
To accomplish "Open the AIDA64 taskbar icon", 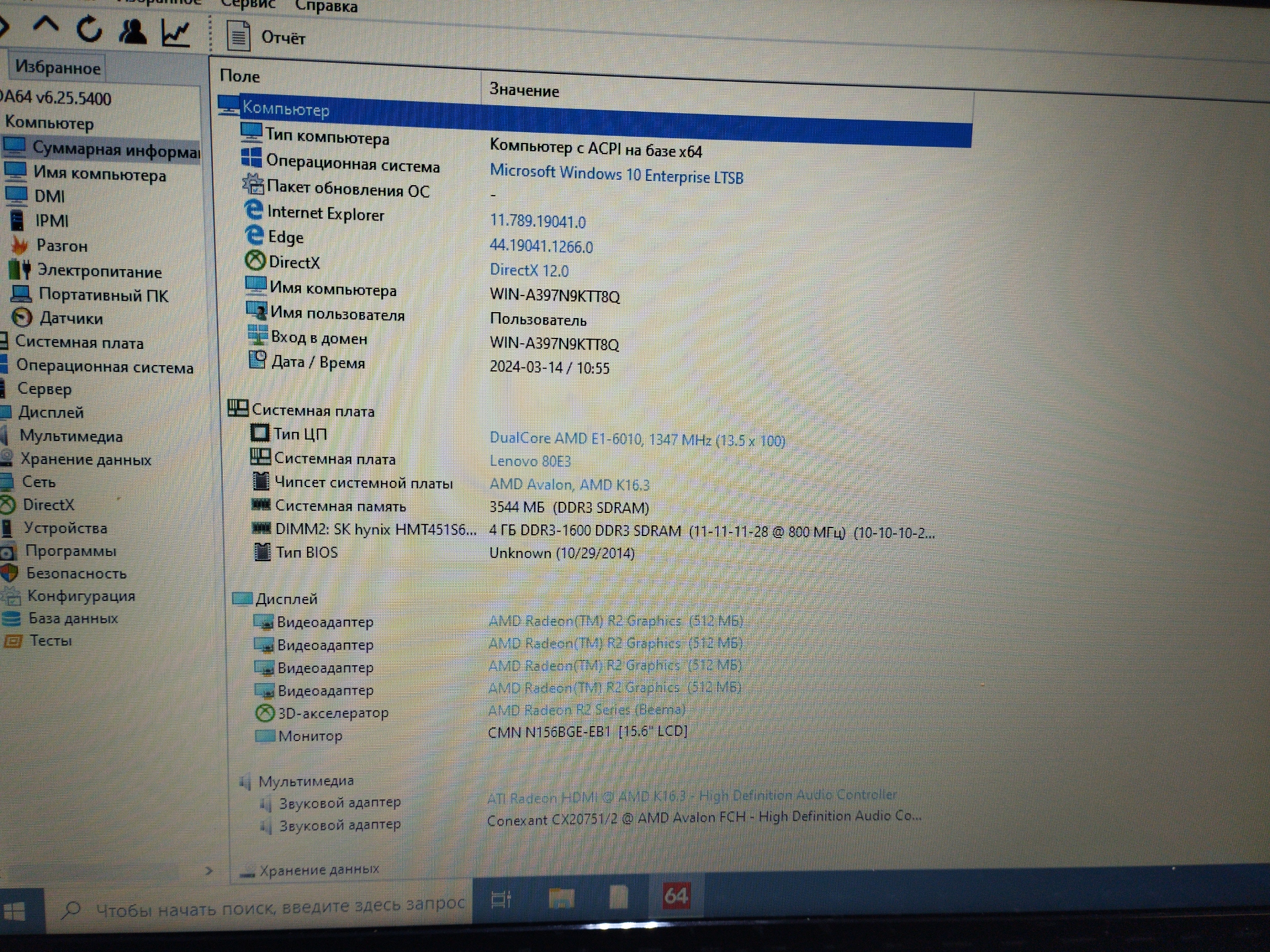I will 676,895.
